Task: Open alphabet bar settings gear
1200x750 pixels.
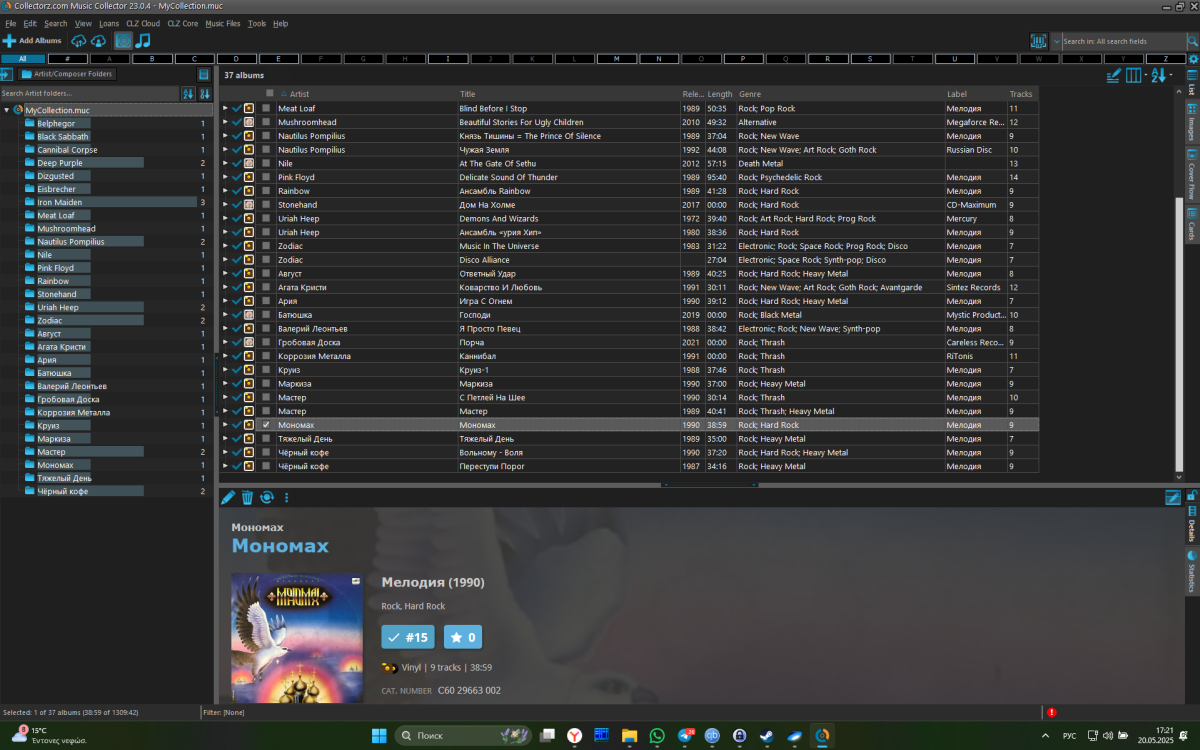Action: click(x=1192, y=59)
